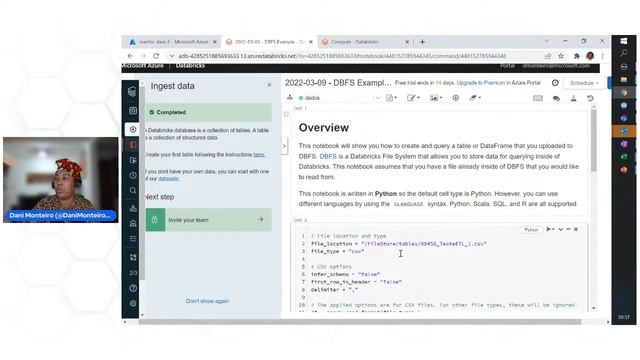Viewport: 640px width, 360px height.
Task: Open the Recents clock icon in the sidebar
Action: coord(133,176)
